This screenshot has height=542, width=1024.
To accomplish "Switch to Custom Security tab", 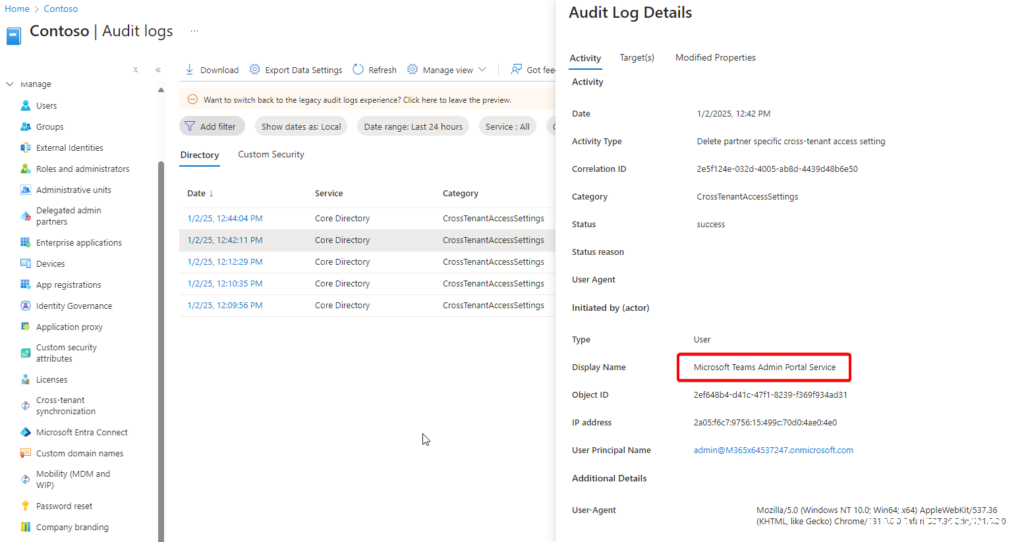I will pyautogui.click(x=271, y=155).
